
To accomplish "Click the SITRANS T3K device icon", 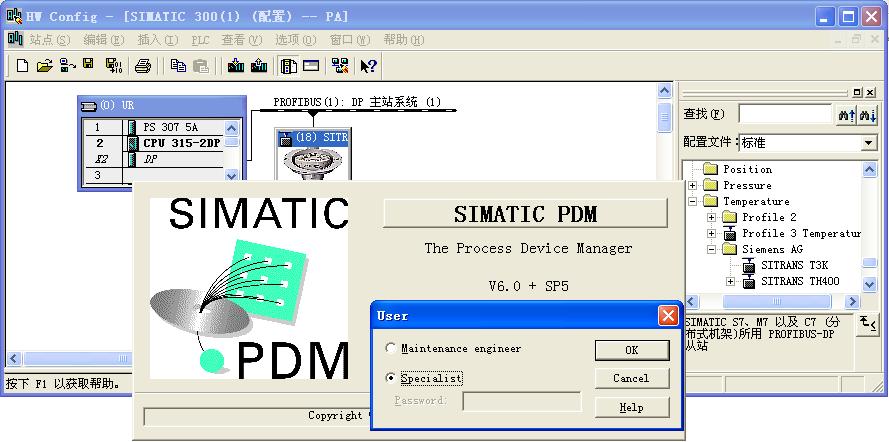I will (748, 265).
